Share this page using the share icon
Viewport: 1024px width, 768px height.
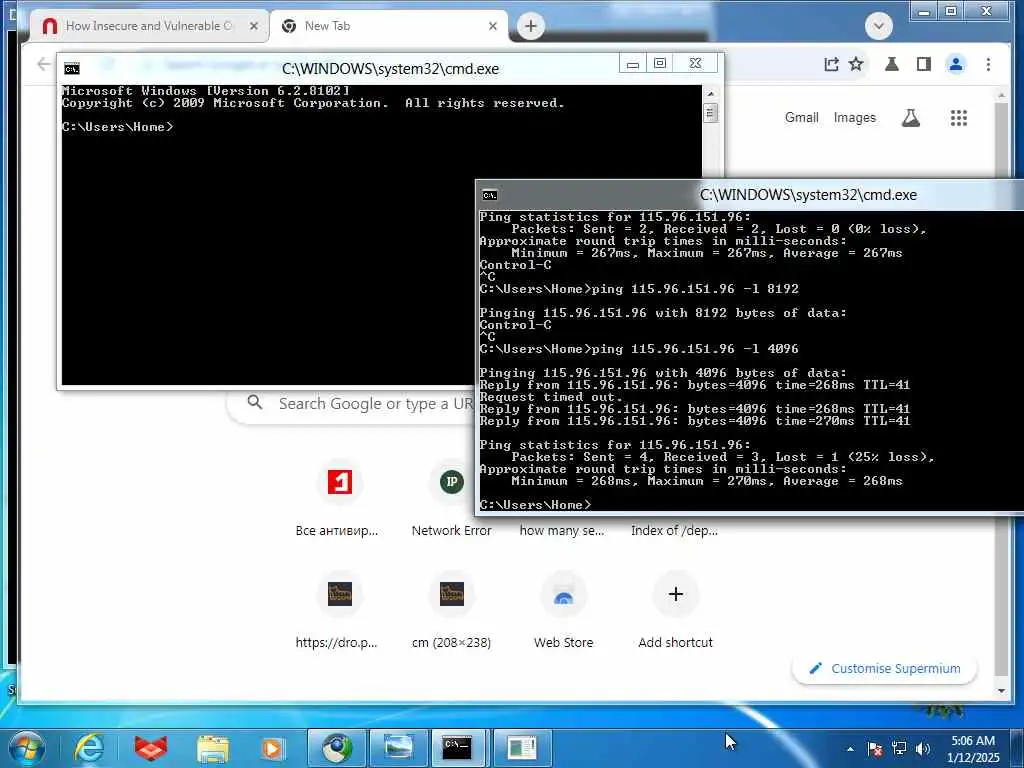pyautogui.click(x=831, y=64)
